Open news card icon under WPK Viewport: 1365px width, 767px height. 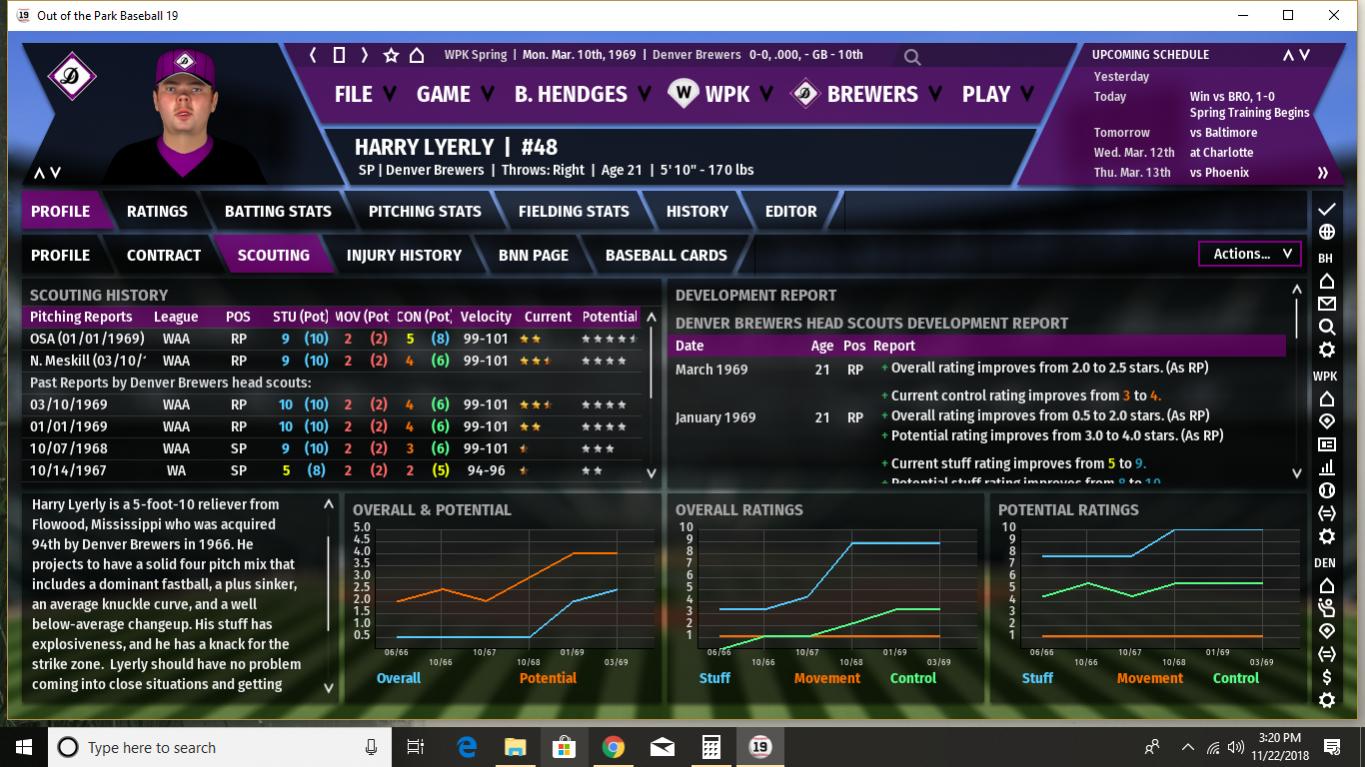tap(1326, 444)
